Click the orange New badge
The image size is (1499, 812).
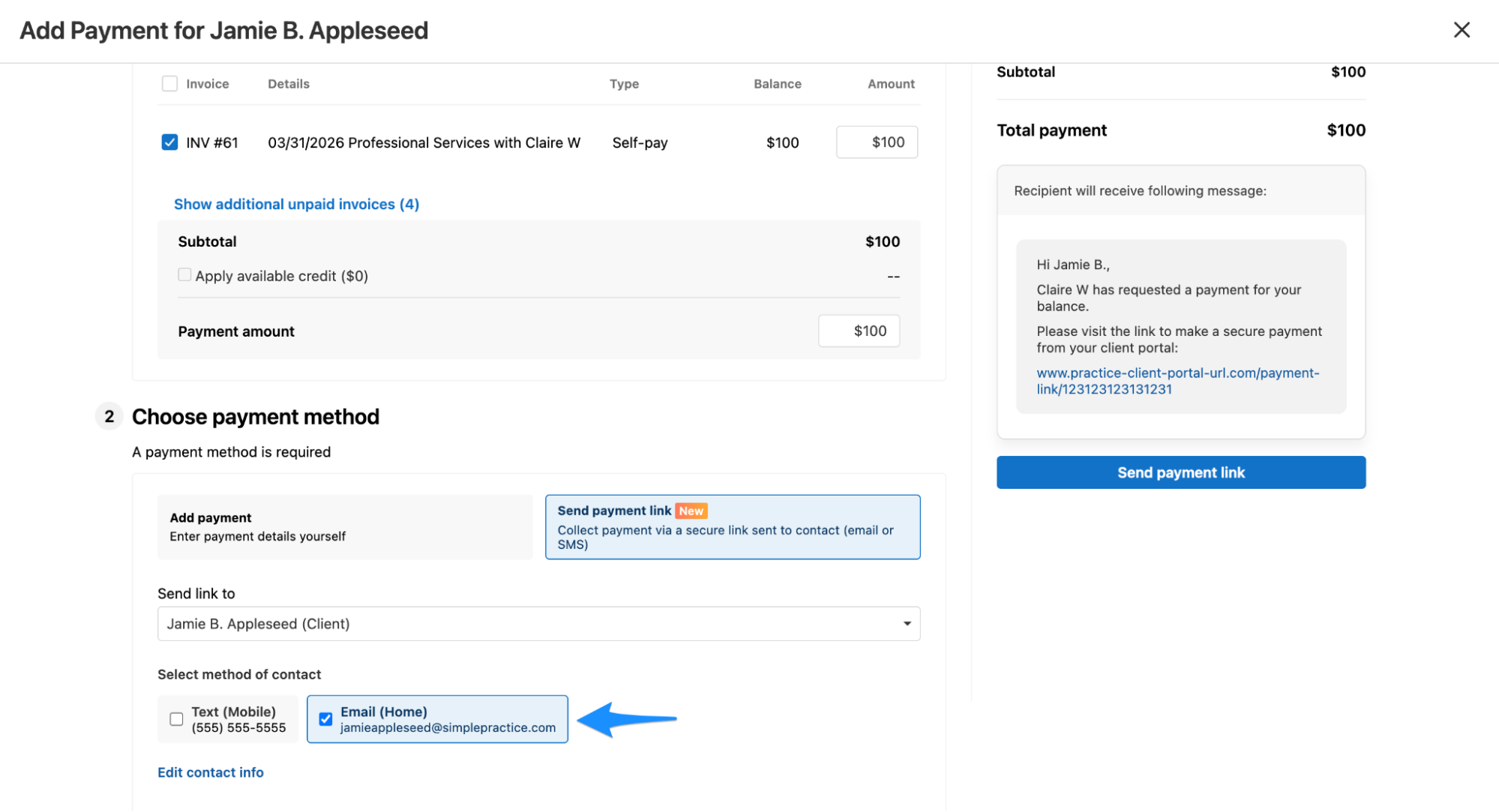coord(691,511)
